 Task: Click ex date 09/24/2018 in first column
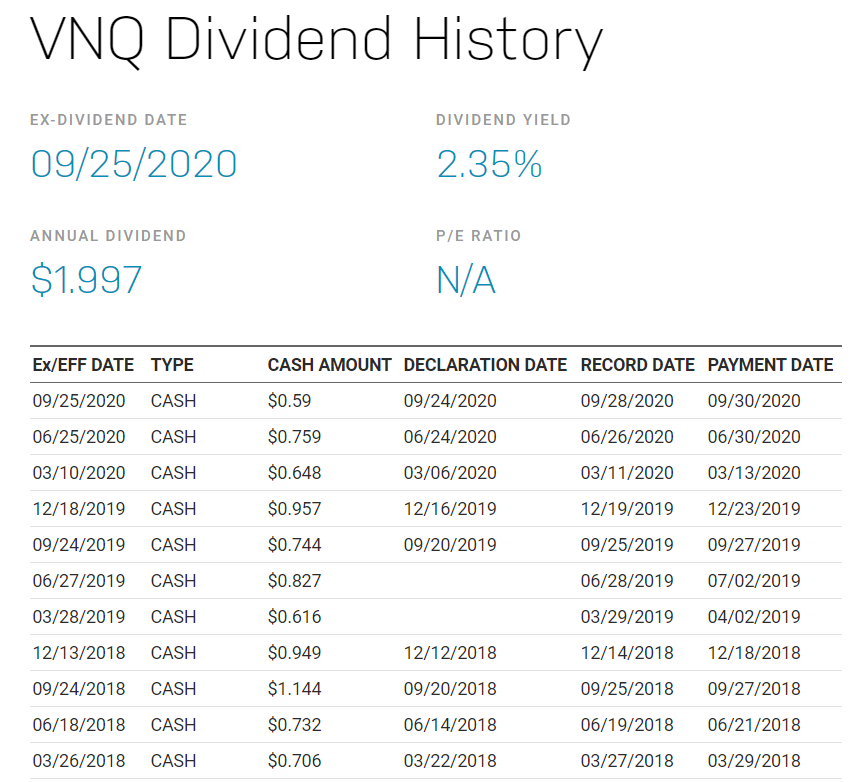pos(79,689)
